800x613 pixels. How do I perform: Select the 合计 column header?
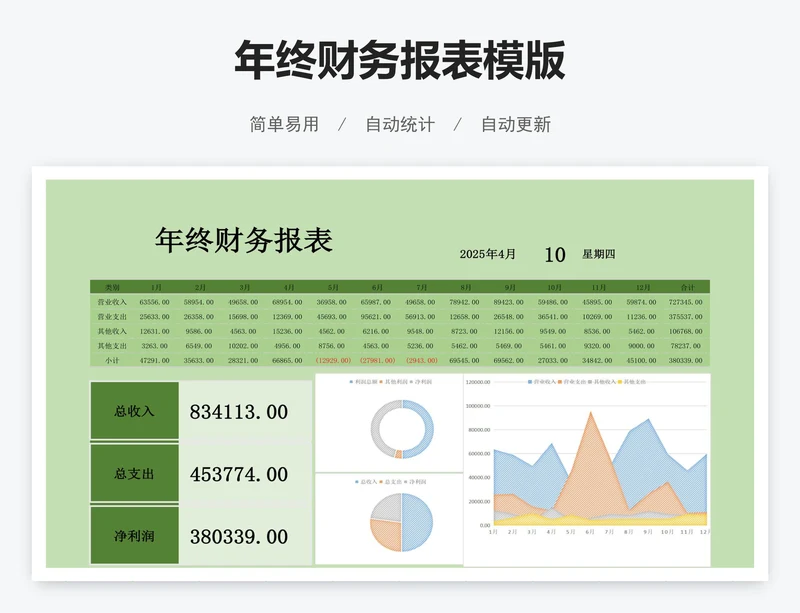687,287
